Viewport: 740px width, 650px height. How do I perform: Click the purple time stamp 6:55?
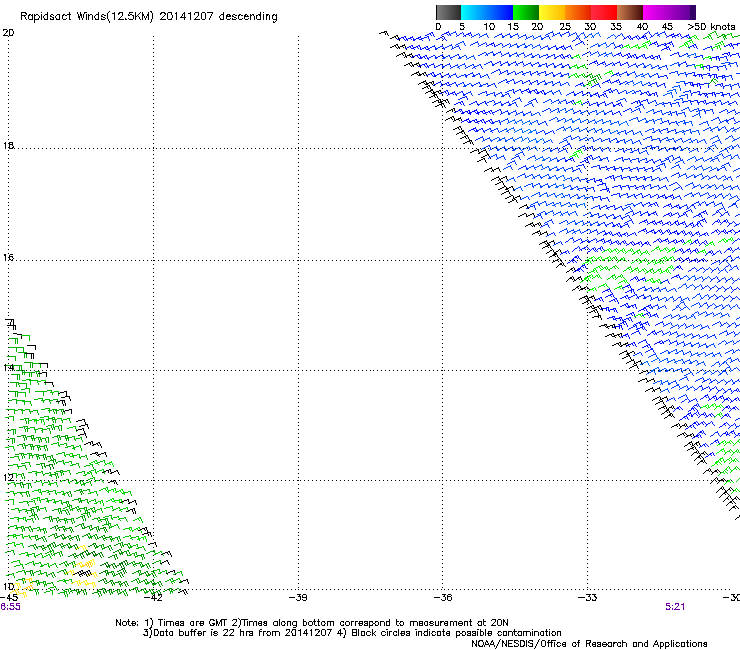coord(10,607)
